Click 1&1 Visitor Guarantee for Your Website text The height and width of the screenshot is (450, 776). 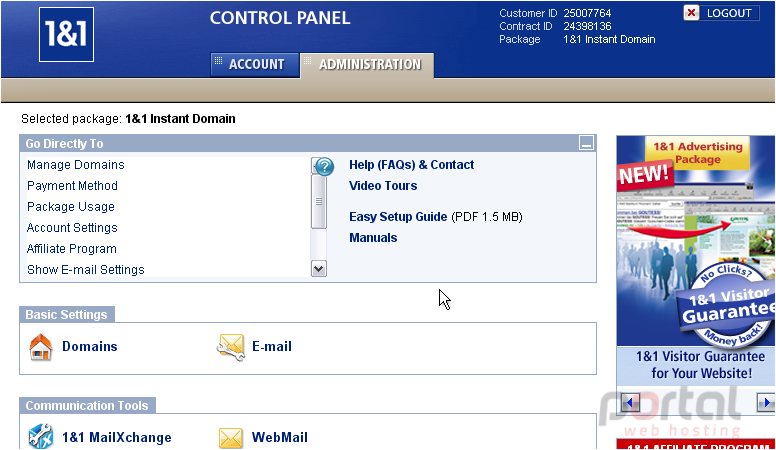point(700,365)
